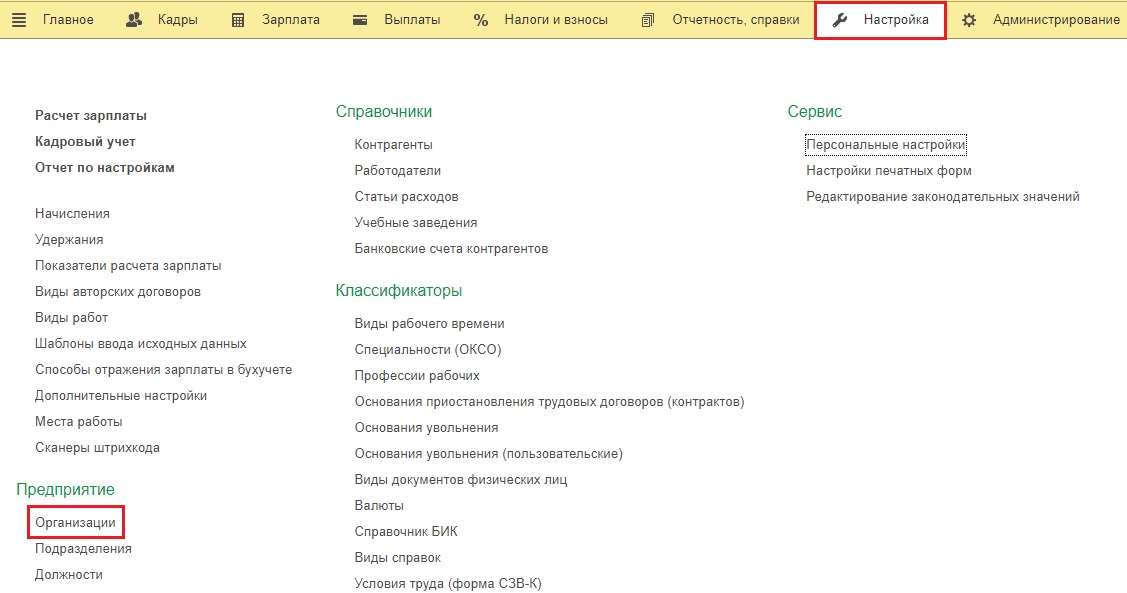This screenshot has width=1127, height=593.
Task: Open Места работы
Action: click(79, 421)
